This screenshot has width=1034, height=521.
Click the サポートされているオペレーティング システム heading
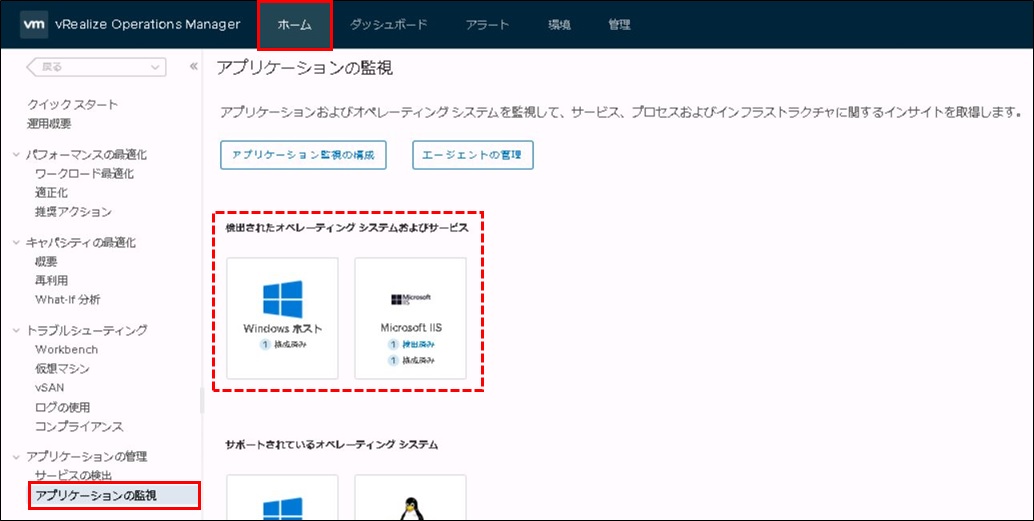[332, 445]
